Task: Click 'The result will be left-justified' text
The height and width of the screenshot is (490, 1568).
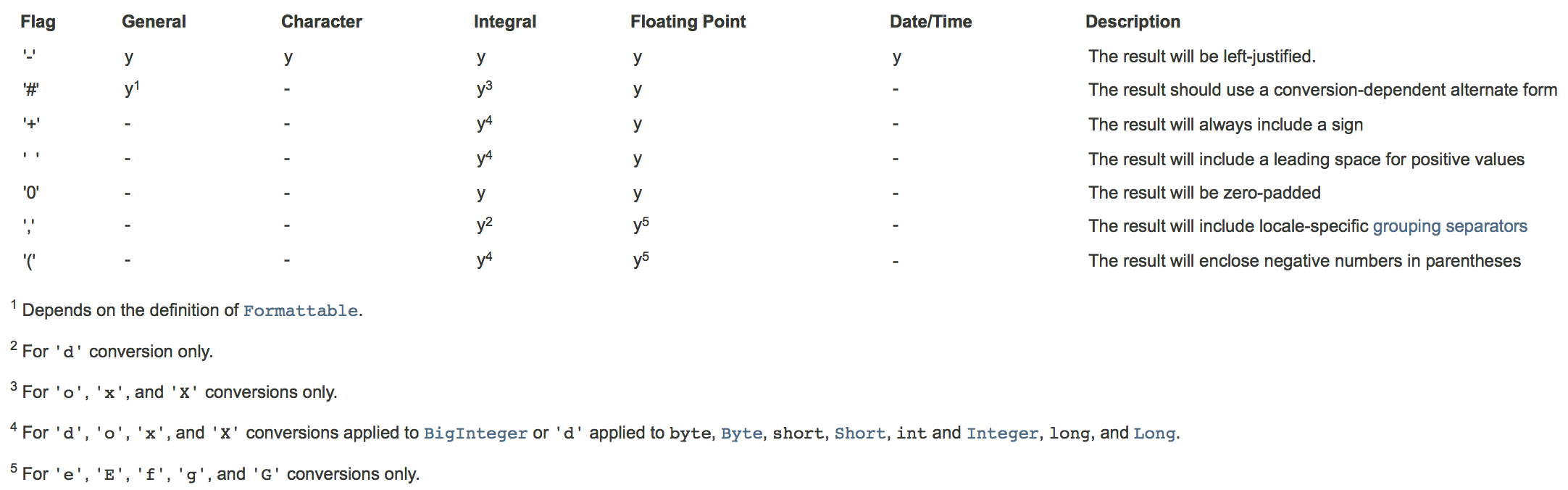Action: [x=1201, y=57]
